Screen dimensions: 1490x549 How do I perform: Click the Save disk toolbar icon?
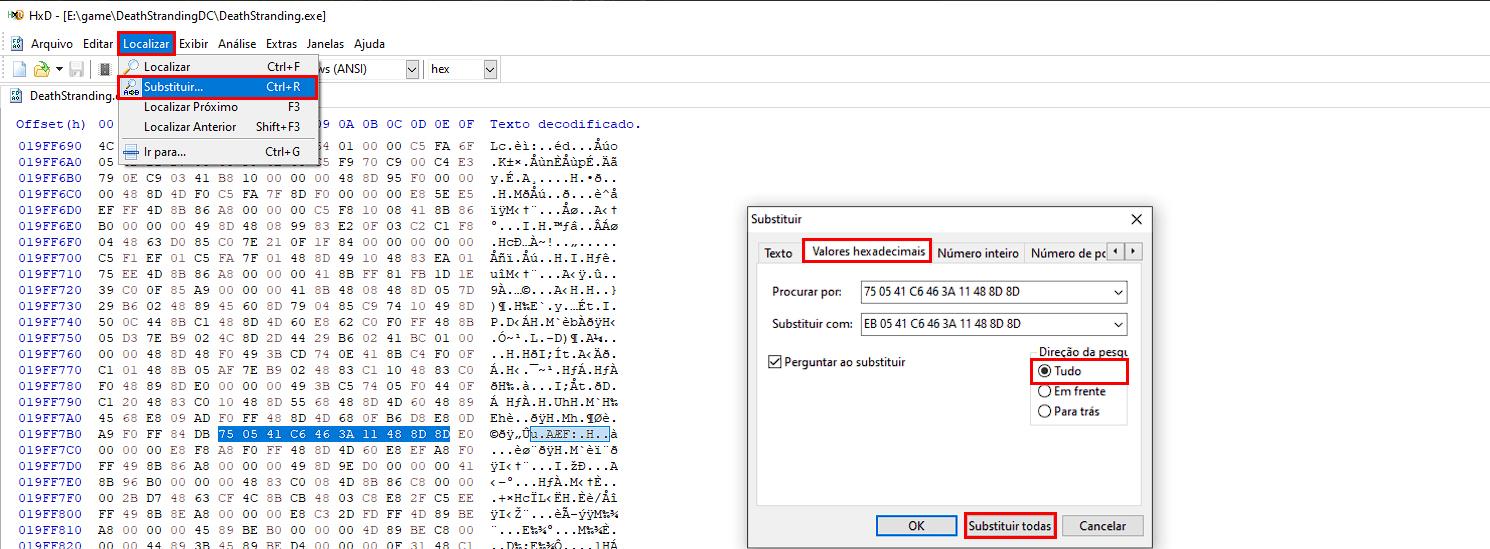click(x=76, y=69)
